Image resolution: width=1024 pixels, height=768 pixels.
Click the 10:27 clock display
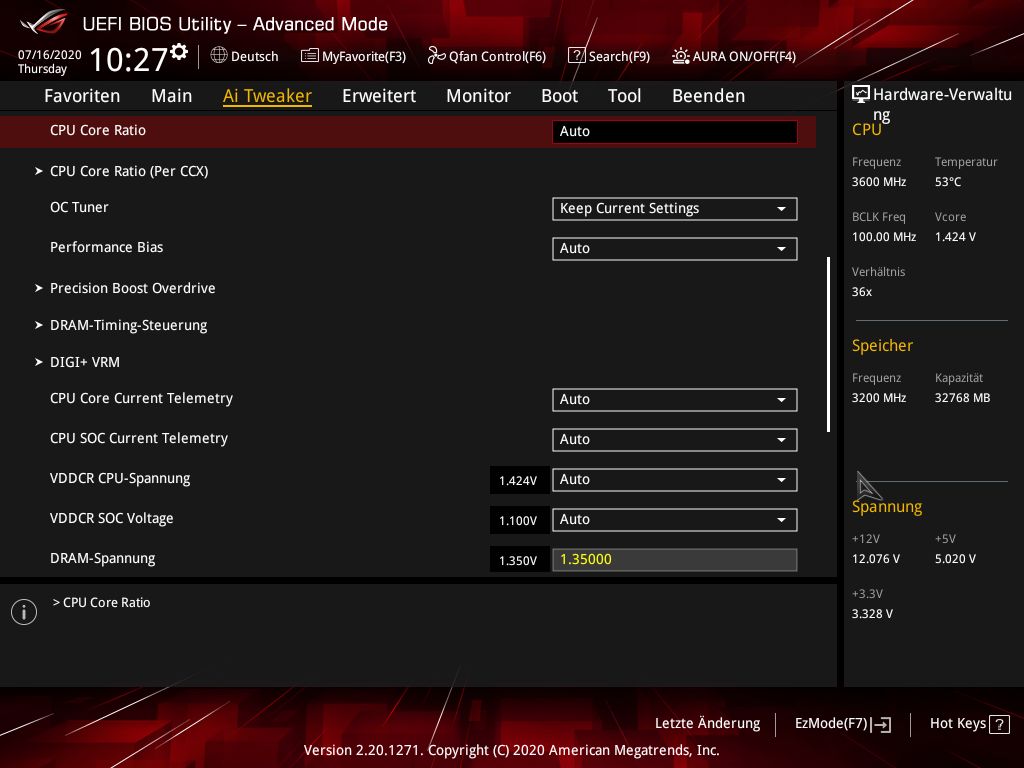pyautogui.click(x=129, y=59)
